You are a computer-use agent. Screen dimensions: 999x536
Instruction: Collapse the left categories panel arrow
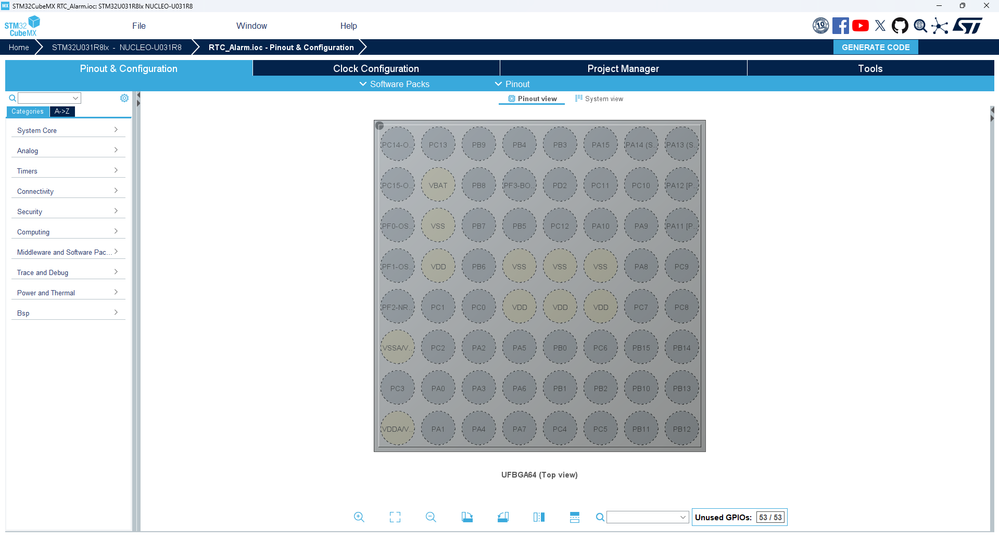click(x=138, y=96)
